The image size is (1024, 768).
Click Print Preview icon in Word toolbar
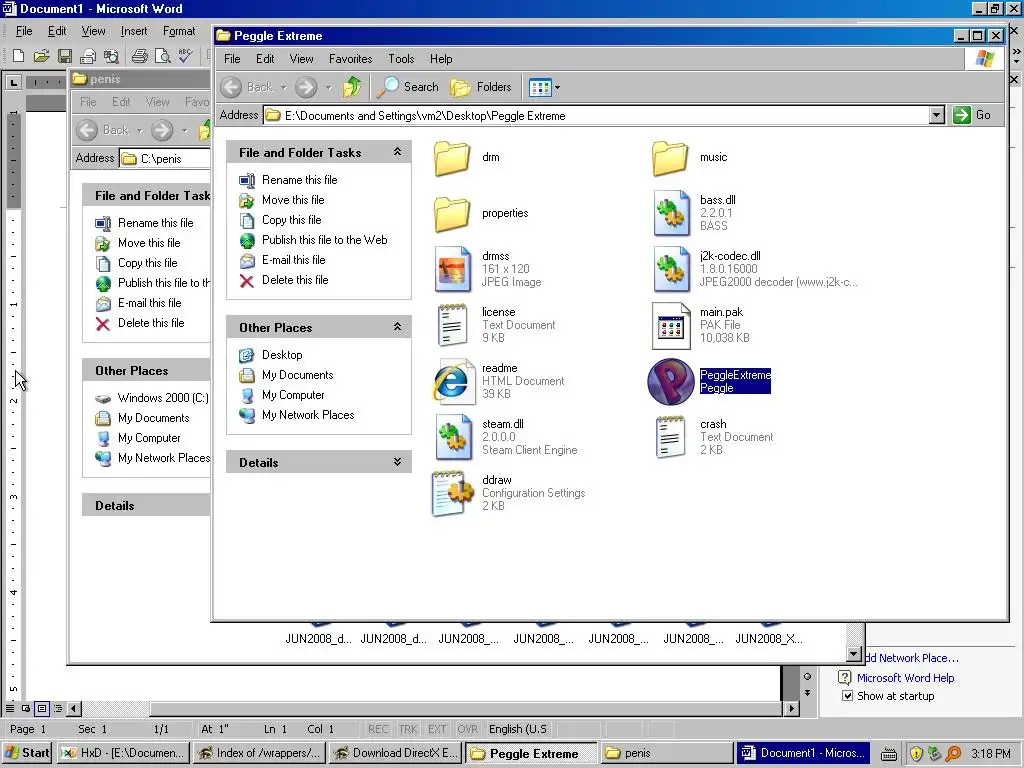click(162, 56)
